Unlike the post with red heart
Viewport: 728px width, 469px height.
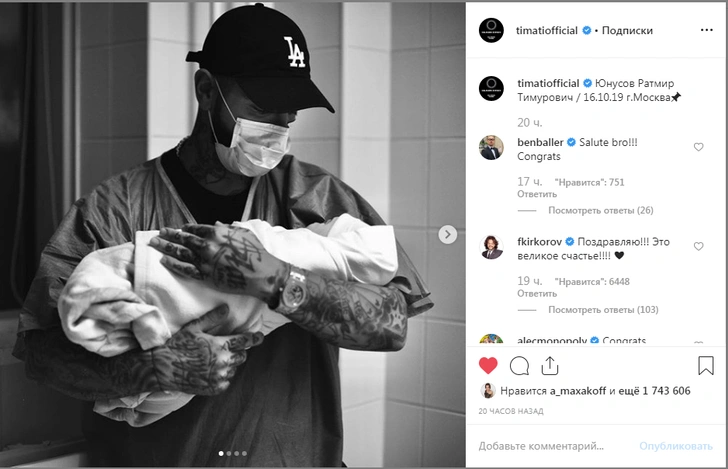[x=488, y=366]
